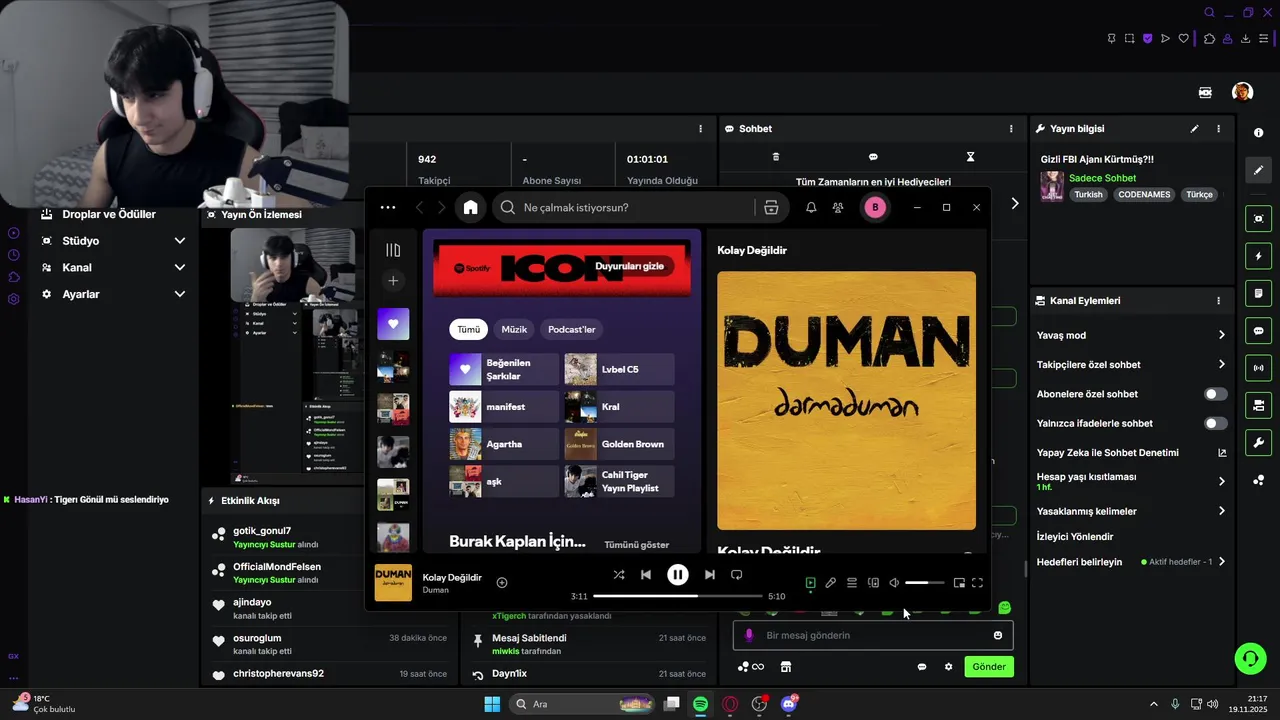The height and width of the screenshot is (720, 1280).
Task: Toggle Abonelere özel sohbet switch
Action: (1215, 394)
